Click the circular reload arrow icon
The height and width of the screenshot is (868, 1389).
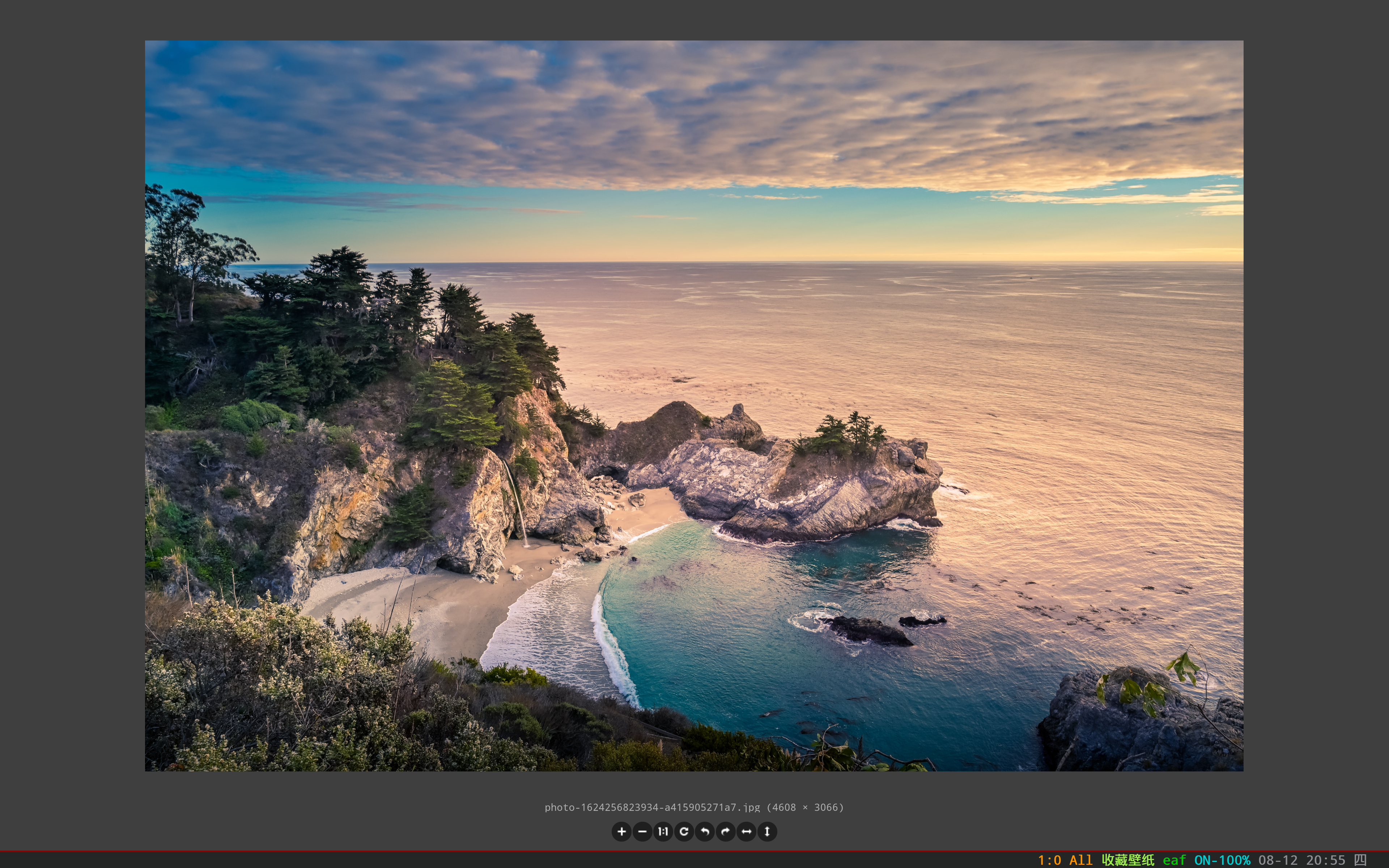click(684, 831)
